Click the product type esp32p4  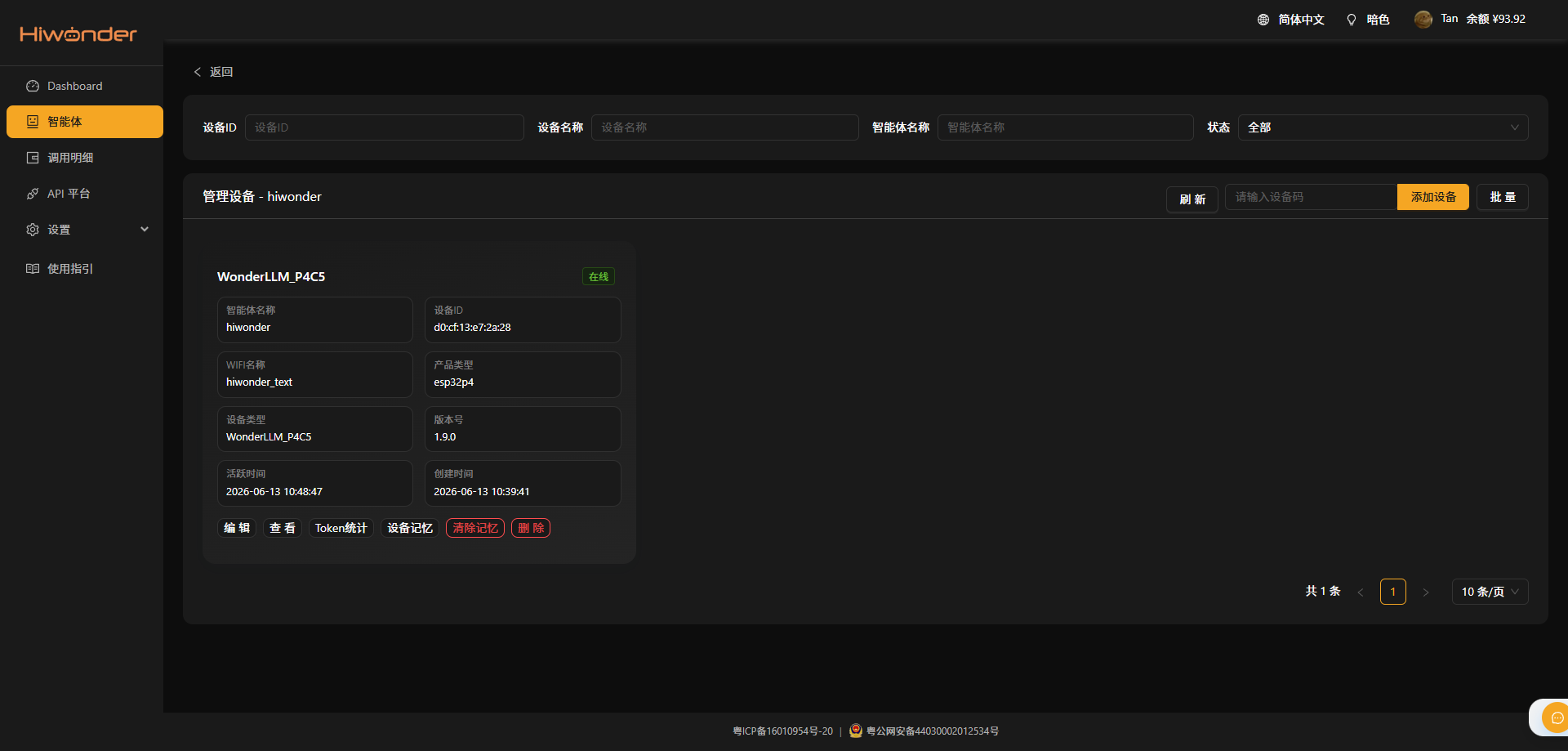(453, 382)
